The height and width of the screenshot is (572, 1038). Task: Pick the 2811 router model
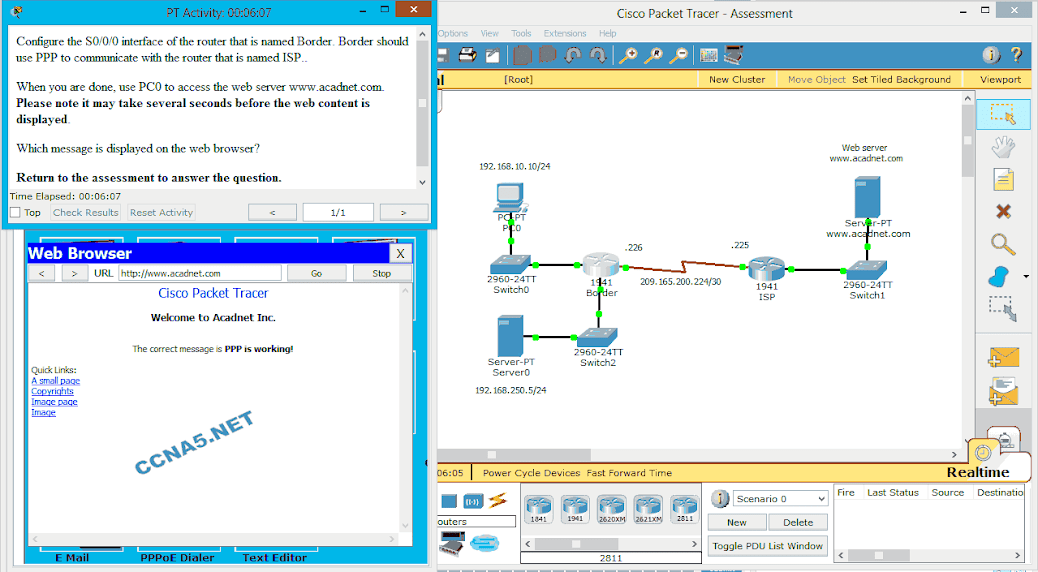click(684, 510)
